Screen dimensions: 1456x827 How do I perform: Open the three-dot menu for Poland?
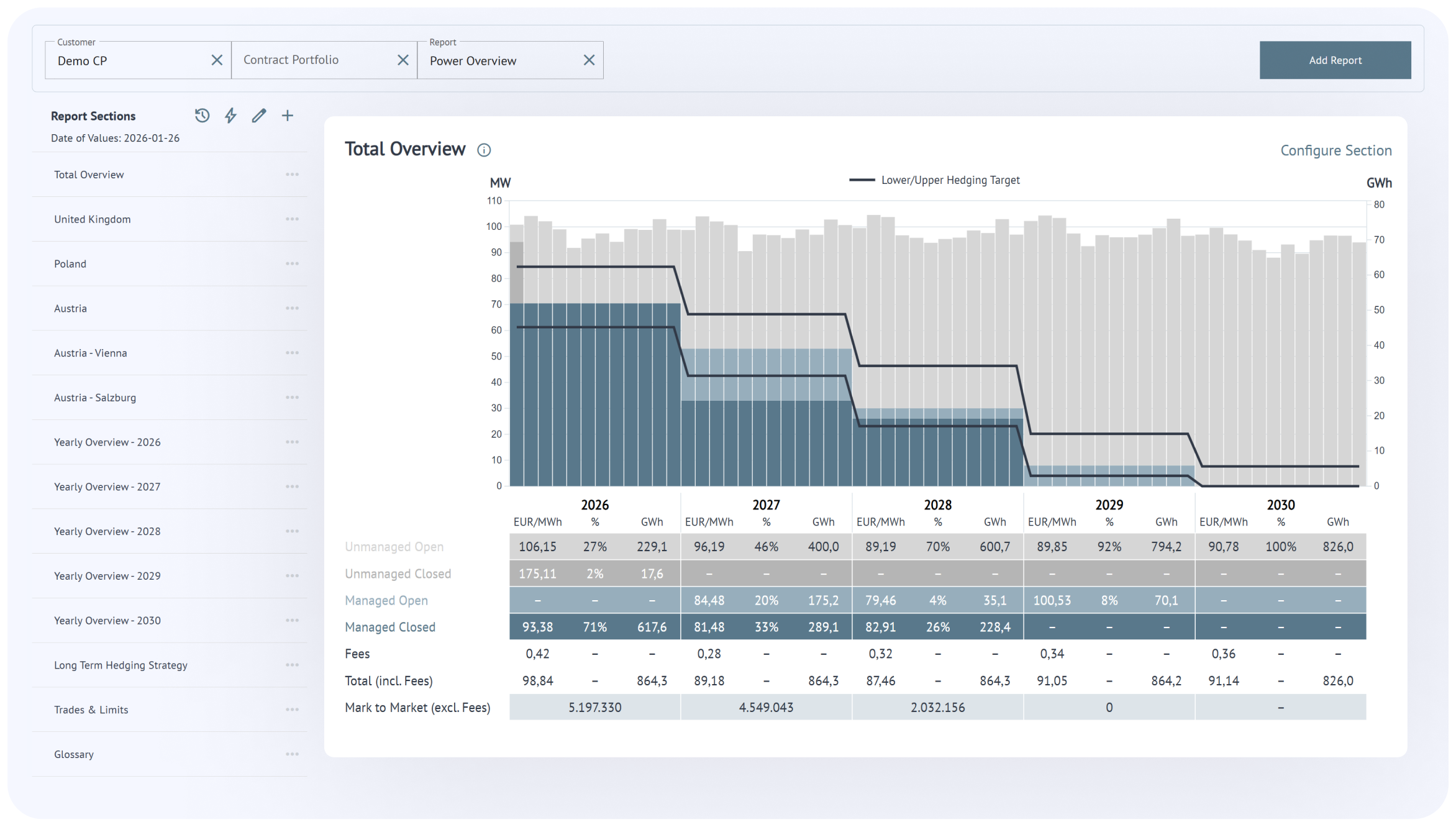point(292,264)
